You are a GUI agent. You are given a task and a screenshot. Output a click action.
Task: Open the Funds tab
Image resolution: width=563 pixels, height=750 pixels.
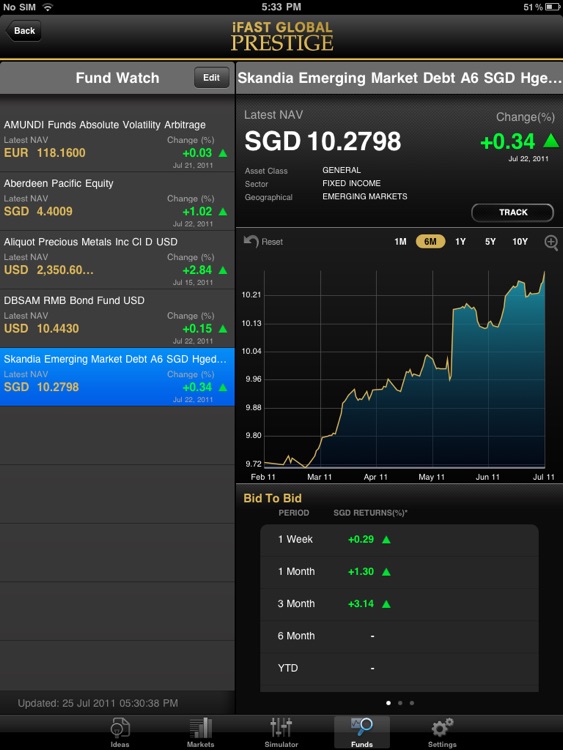coord(362,732)
